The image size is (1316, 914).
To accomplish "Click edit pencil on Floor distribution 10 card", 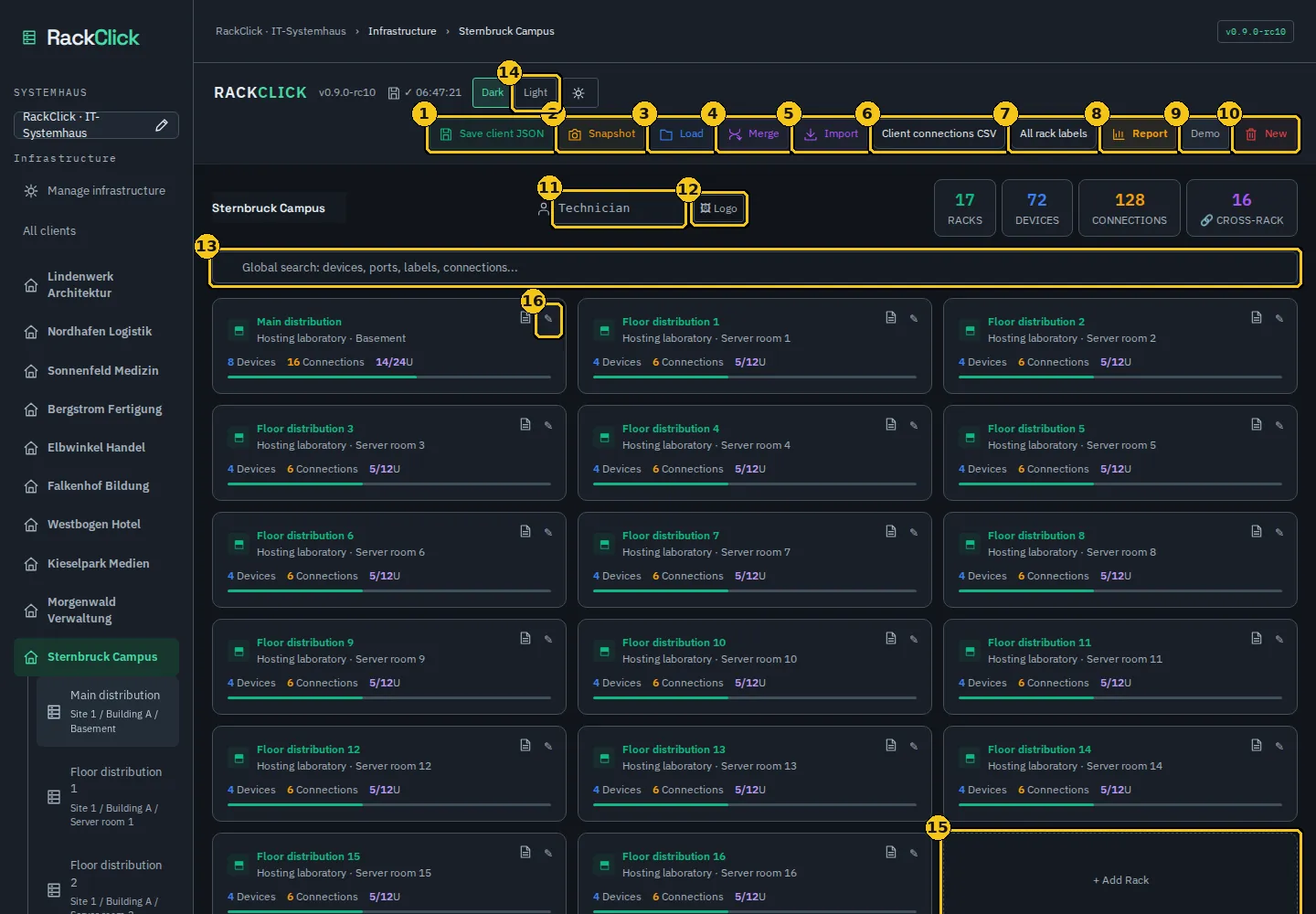I will (914, 639).
